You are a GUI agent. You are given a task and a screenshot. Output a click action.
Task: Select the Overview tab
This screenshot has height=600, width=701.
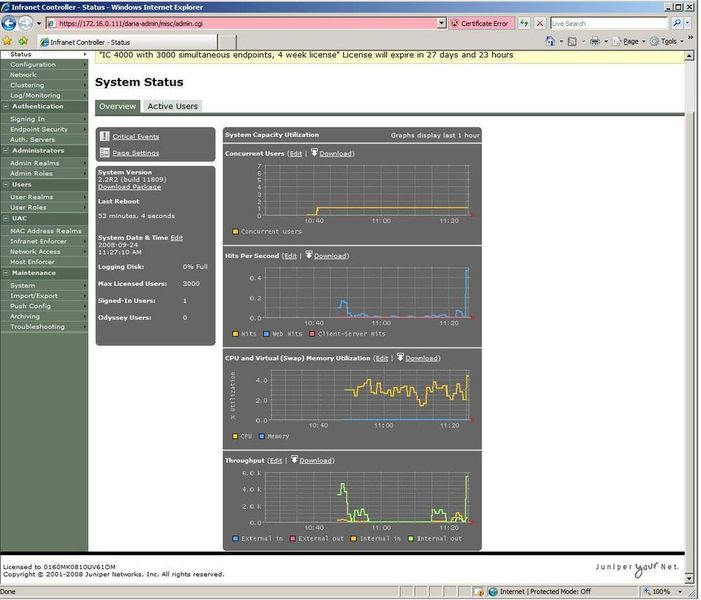click(118, 106)
